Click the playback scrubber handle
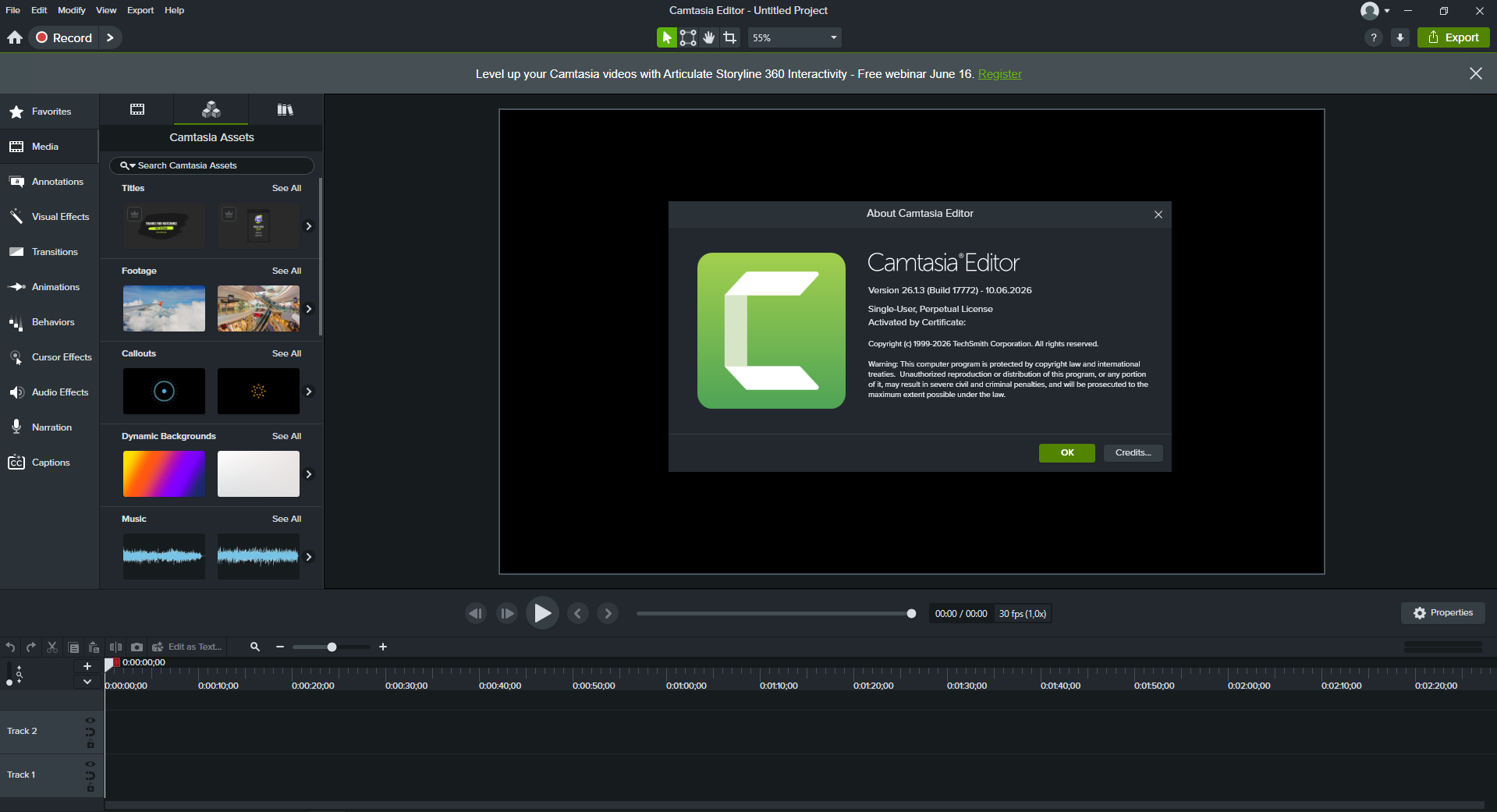Screen dimensions: 1497x812 point(911,613)
